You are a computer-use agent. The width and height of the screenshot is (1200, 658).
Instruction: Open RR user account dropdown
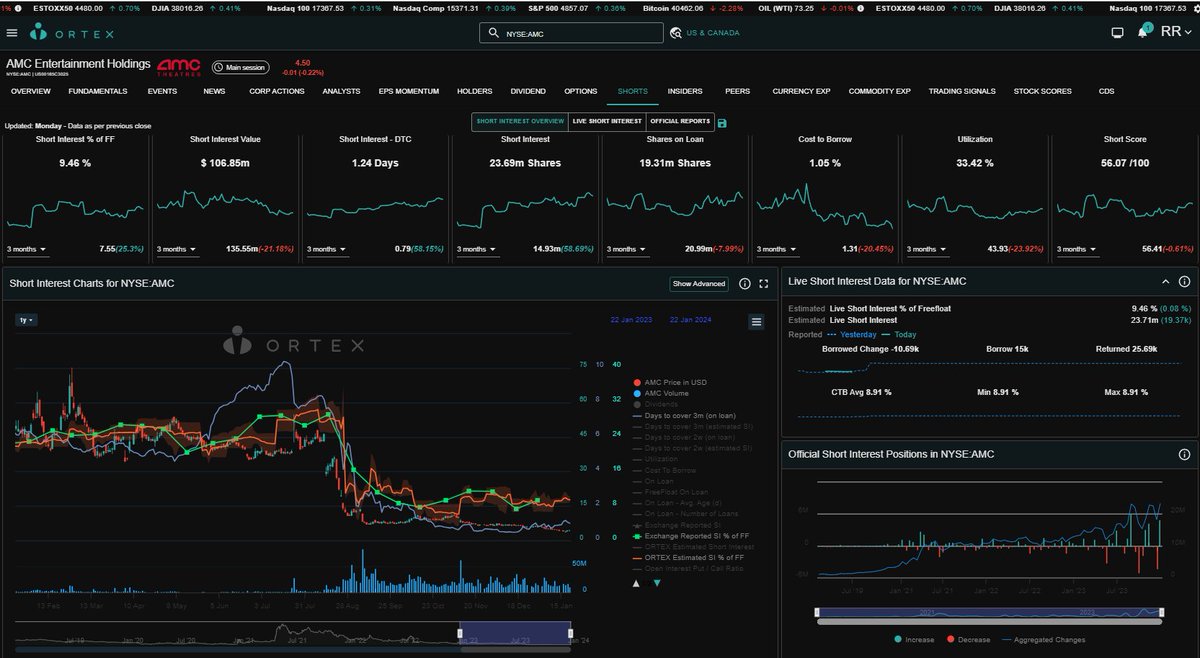(x=1177, y=32)
